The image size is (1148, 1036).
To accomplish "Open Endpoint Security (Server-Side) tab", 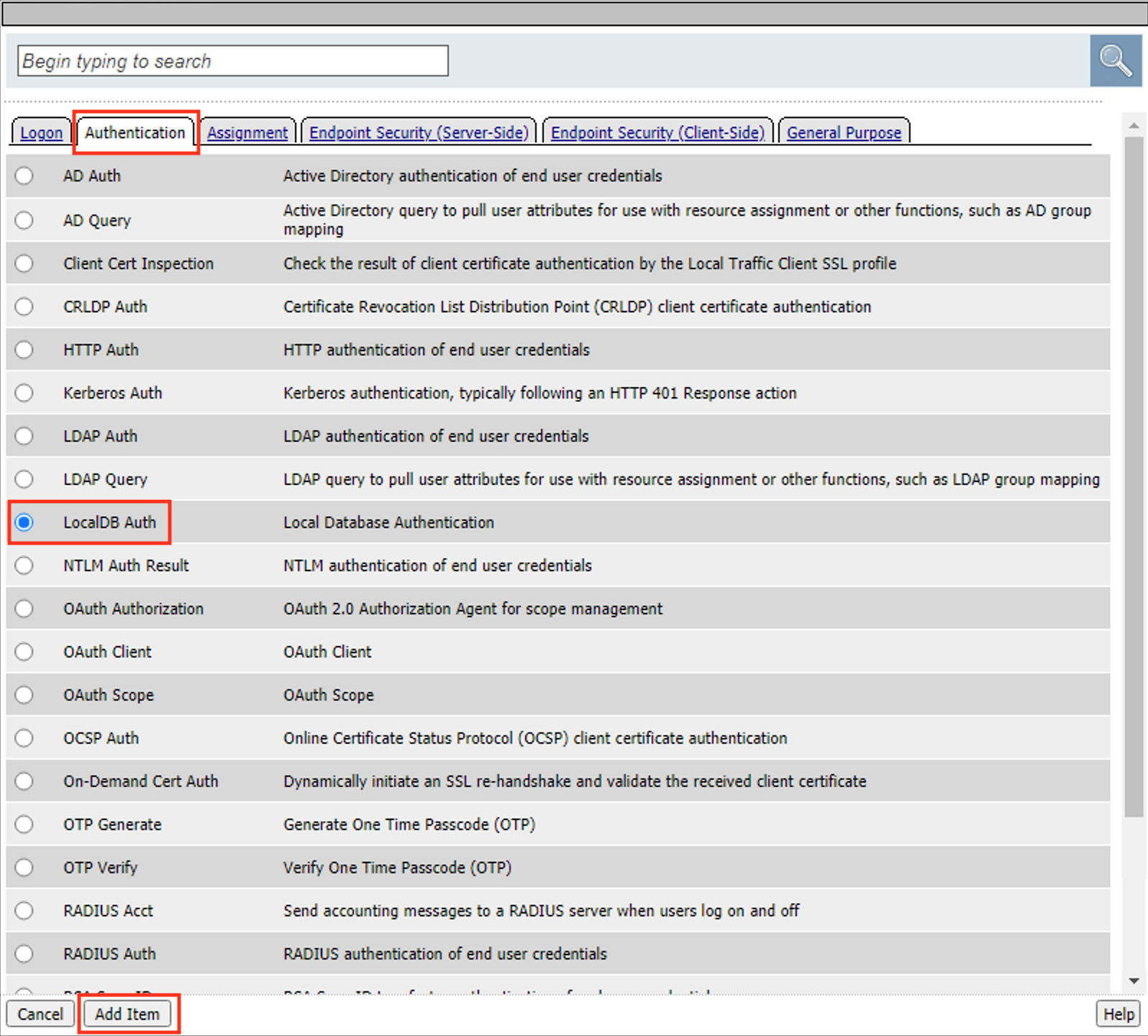I will pos(419,132).
